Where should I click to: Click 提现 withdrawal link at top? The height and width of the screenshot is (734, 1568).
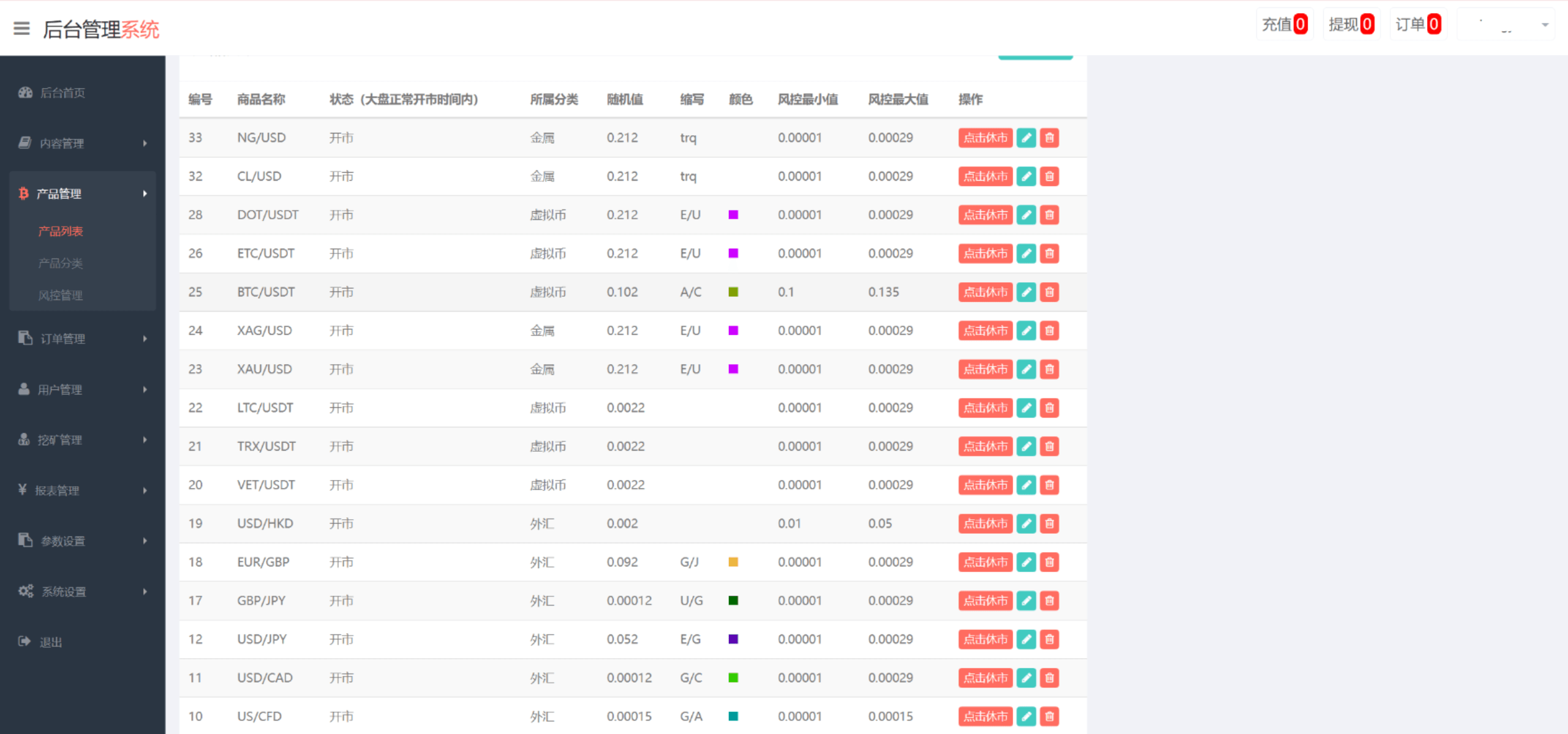[x=1351, y=24]
